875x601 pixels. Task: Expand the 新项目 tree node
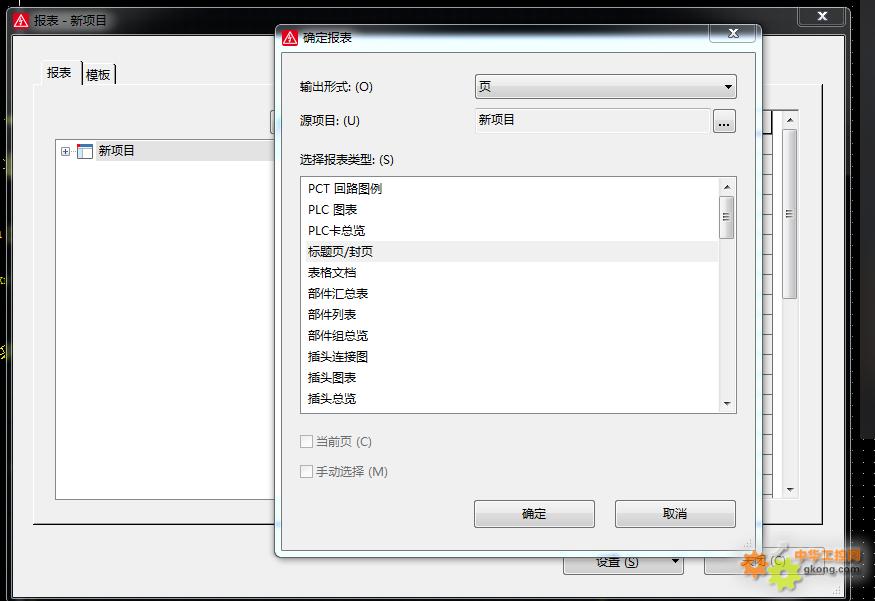(65, 151)
